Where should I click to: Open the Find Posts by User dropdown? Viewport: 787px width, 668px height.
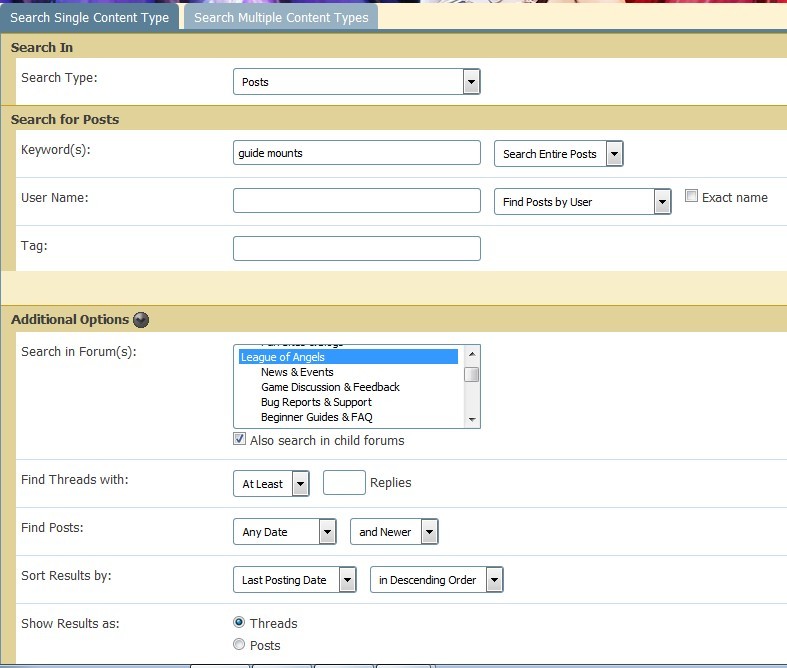[x=582, y=202]
